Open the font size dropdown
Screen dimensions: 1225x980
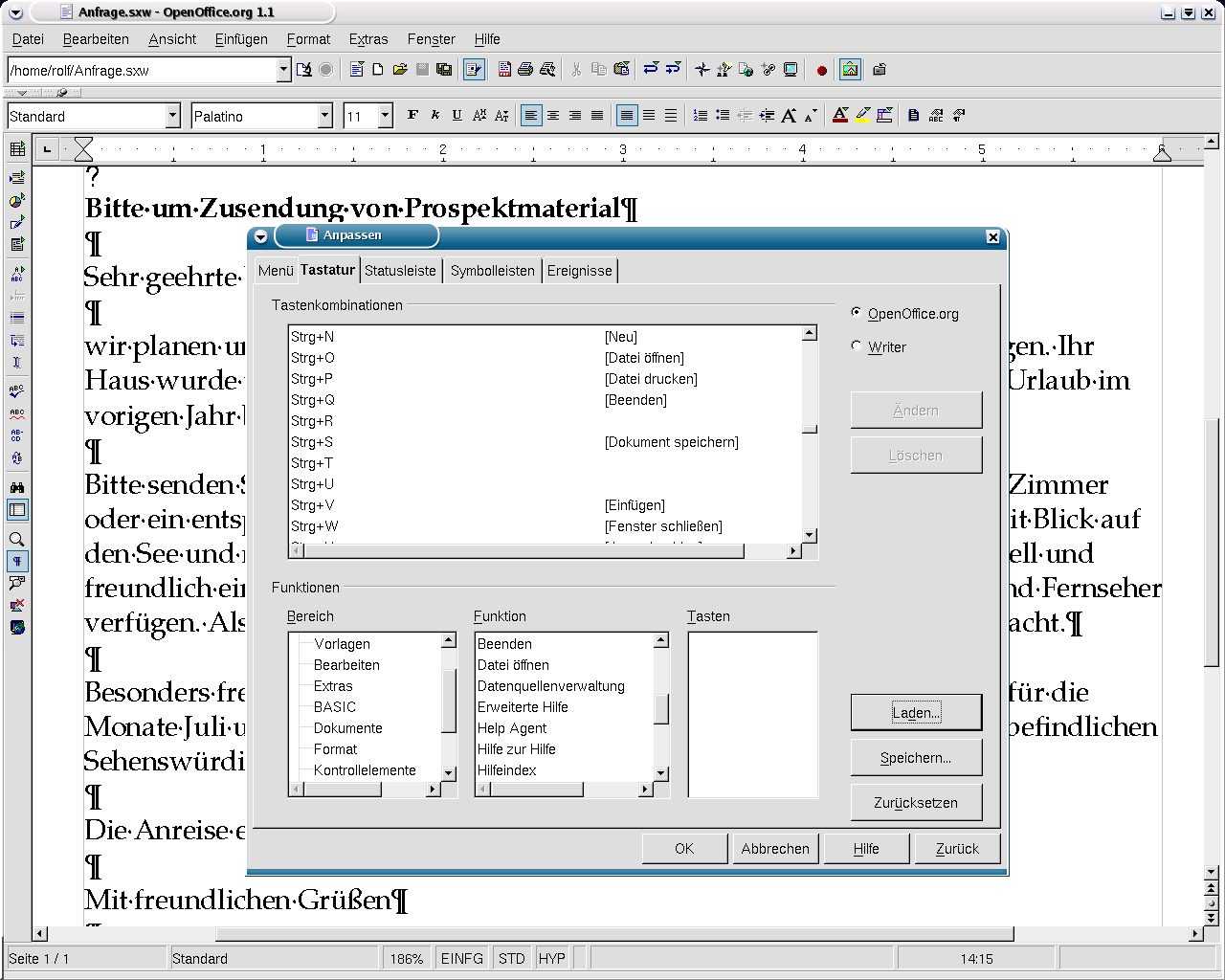point(385,116)
